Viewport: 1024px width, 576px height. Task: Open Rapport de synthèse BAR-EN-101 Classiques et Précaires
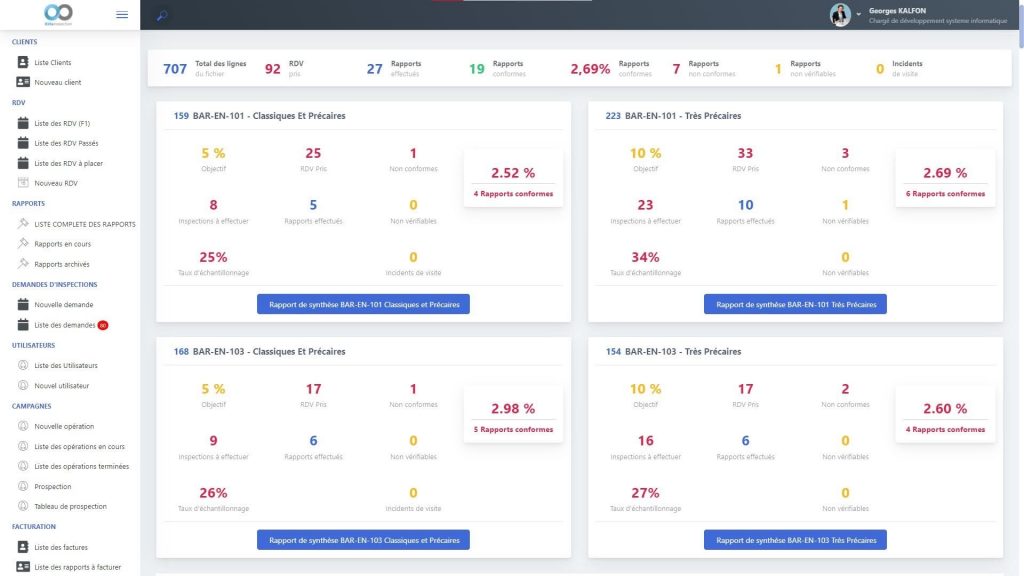pos(363,304)
